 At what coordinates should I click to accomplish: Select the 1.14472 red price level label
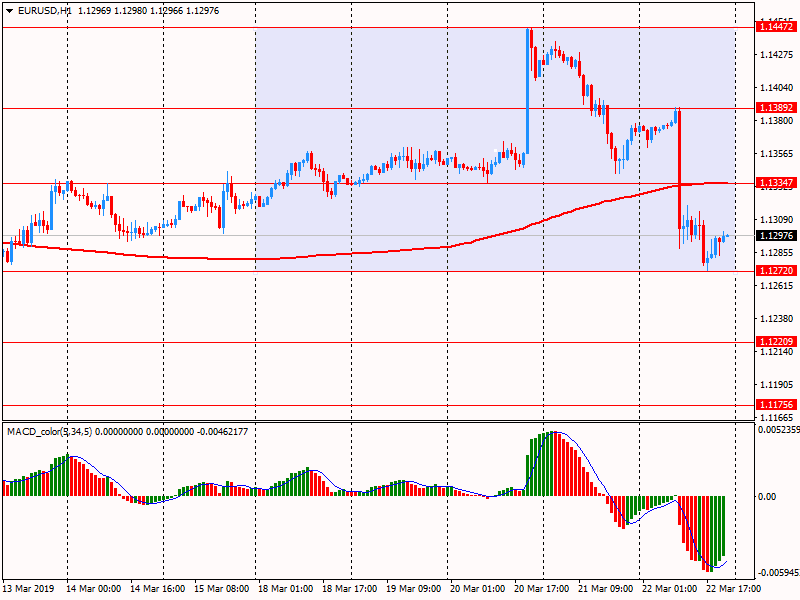tap(776, 27)
